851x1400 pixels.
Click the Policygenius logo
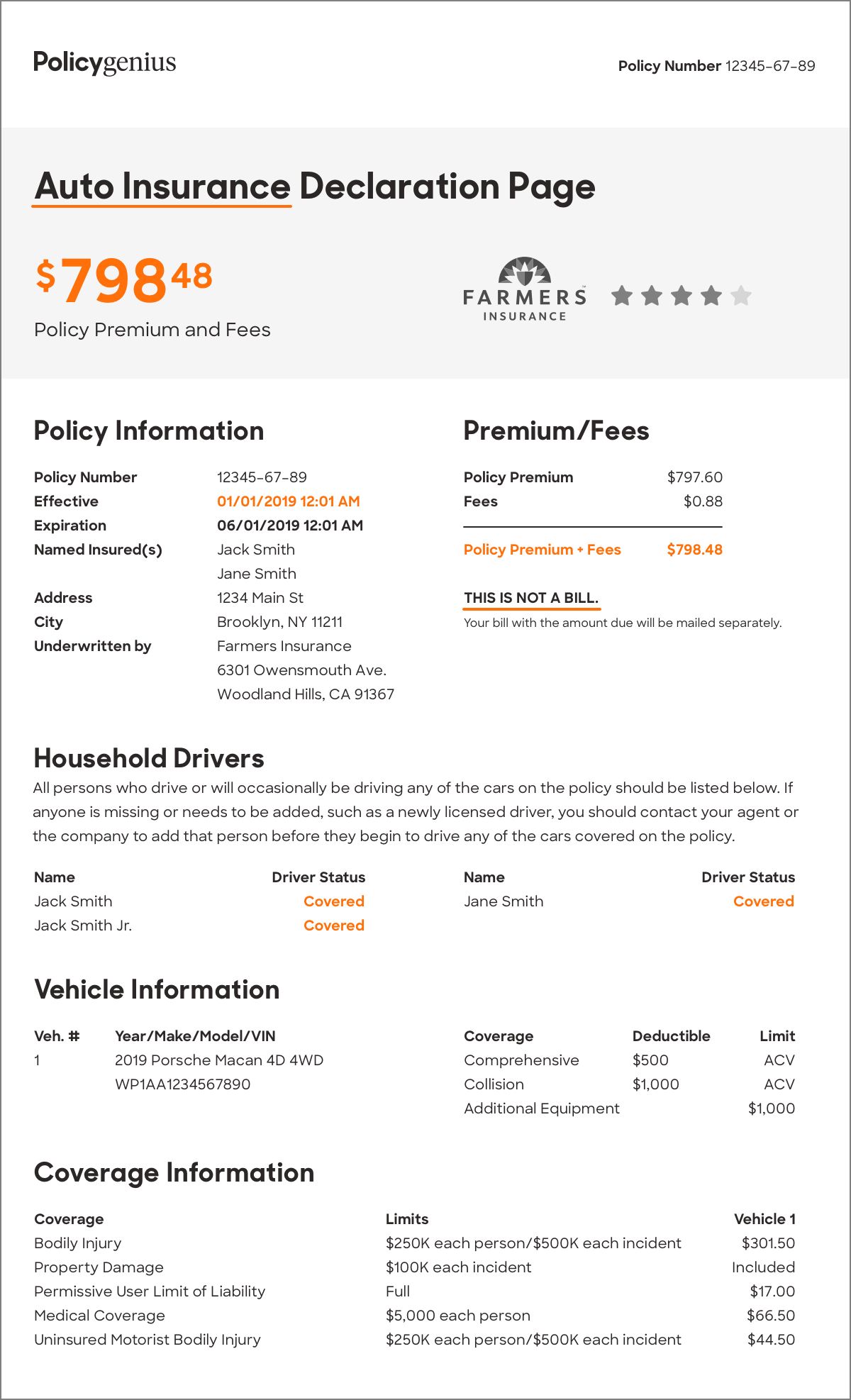[105, 64]
